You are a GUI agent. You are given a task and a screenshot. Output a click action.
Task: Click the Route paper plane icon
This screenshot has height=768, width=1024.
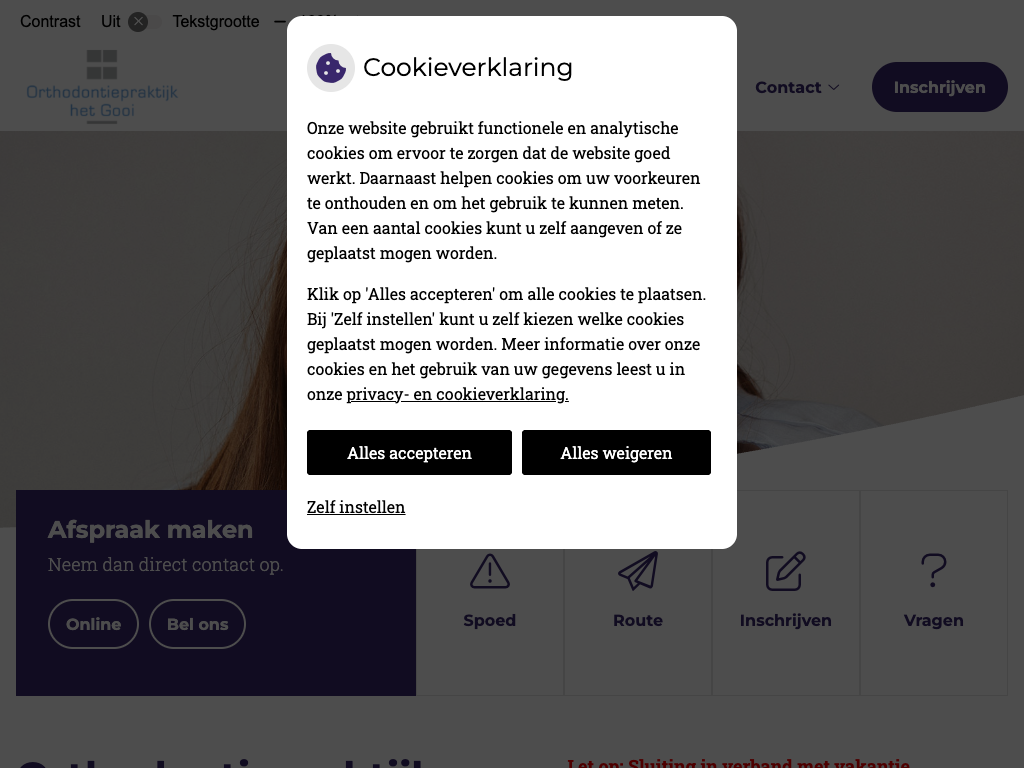(638, 571)
